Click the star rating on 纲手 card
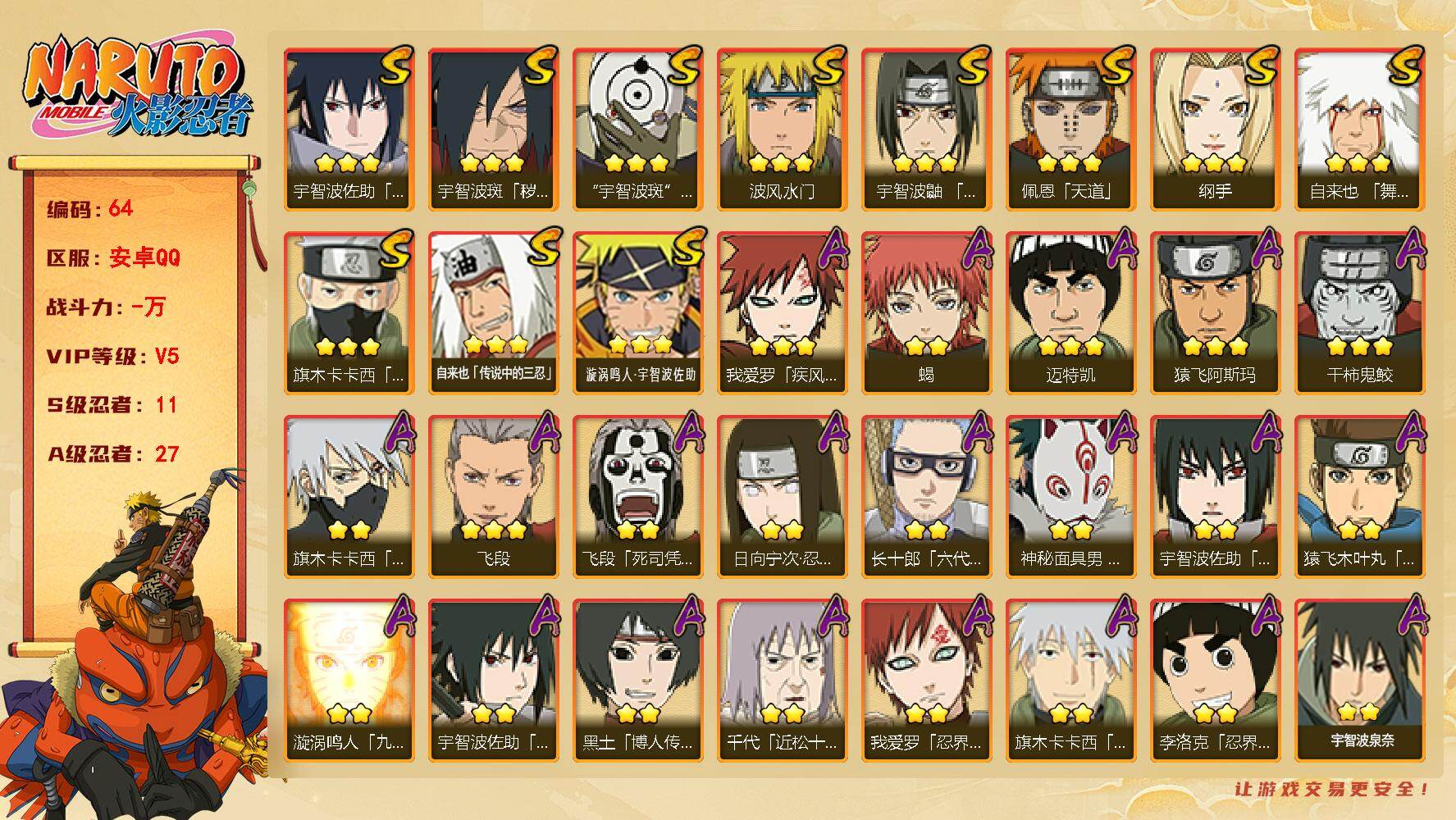1456x820 pixels. click(x=1215, y=163)
